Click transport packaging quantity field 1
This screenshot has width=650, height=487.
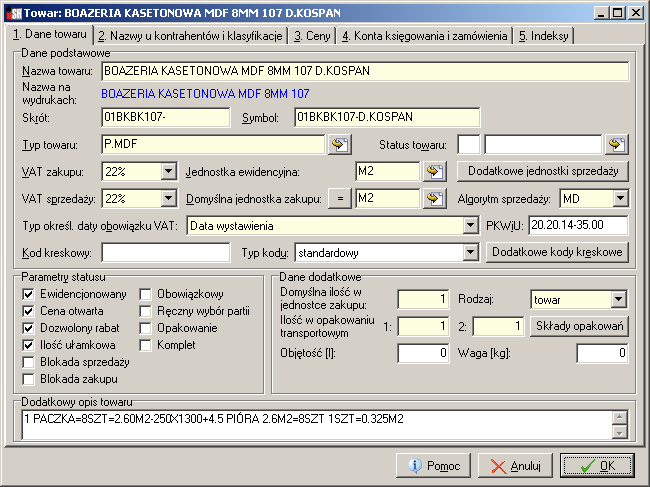click(x=423, y=326)
